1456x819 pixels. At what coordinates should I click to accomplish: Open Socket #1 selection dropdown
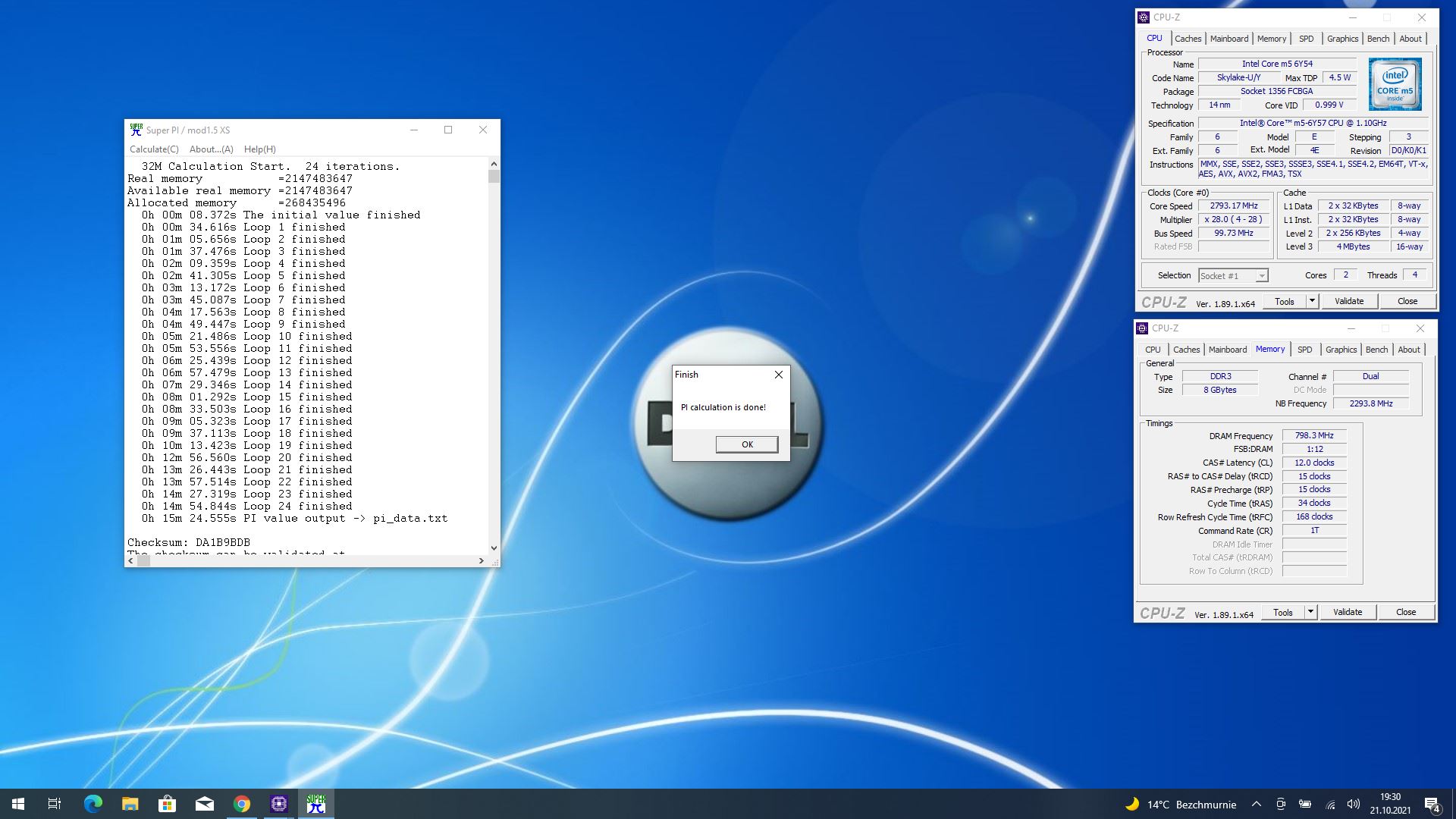pyautogui.click(x=1233, y=276)
